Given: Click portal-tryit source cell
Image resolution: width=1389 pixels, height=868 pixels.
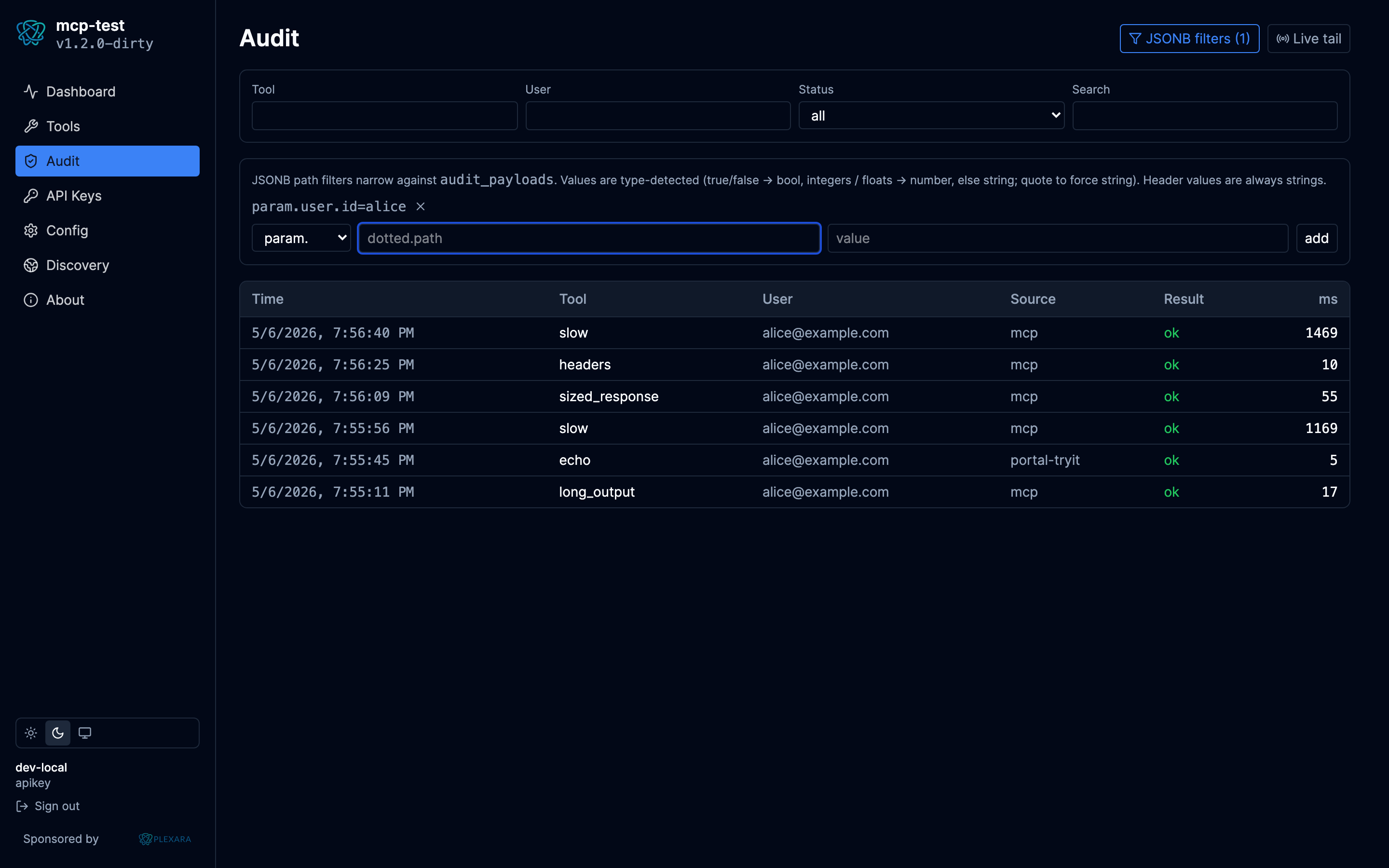Looking at the screenshot, I should 1045,461.
